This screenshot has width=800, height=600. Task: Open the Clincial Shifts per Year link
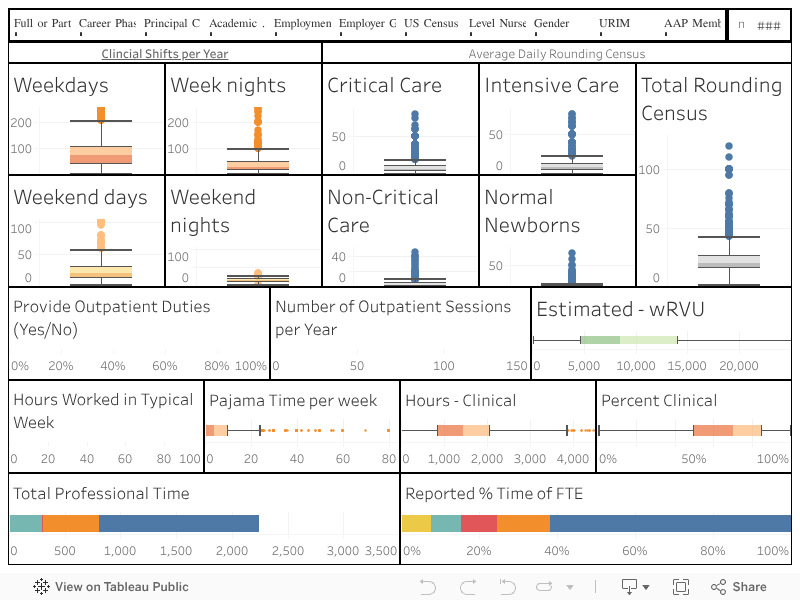click(x=165, y=54)
